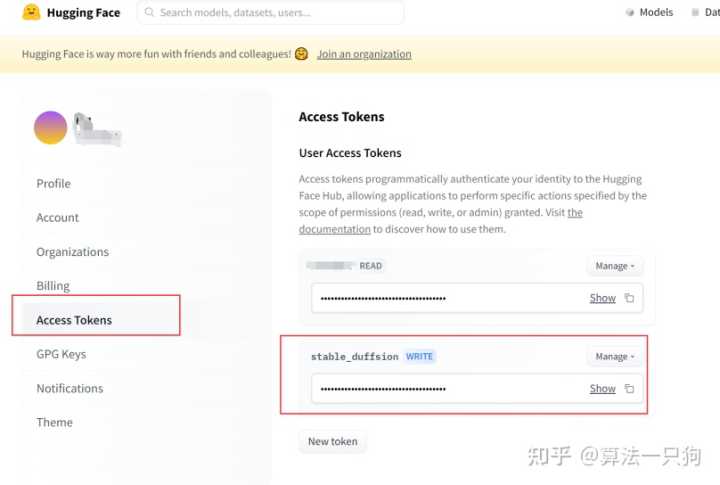The height and width of the screenshot is (485, 720).
Task: Click the Models icon in header
Action: (x=630, y=13)
